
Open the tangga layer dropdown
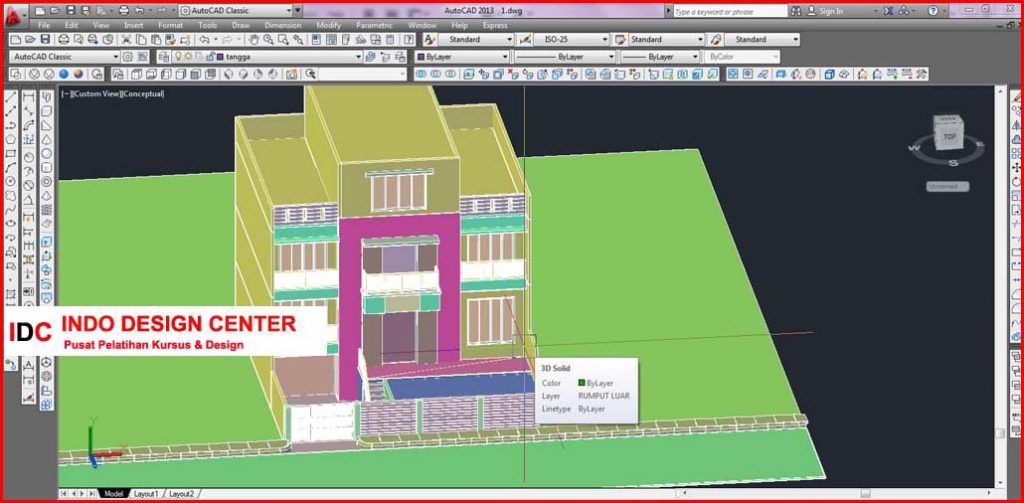(x=266, y=57)
